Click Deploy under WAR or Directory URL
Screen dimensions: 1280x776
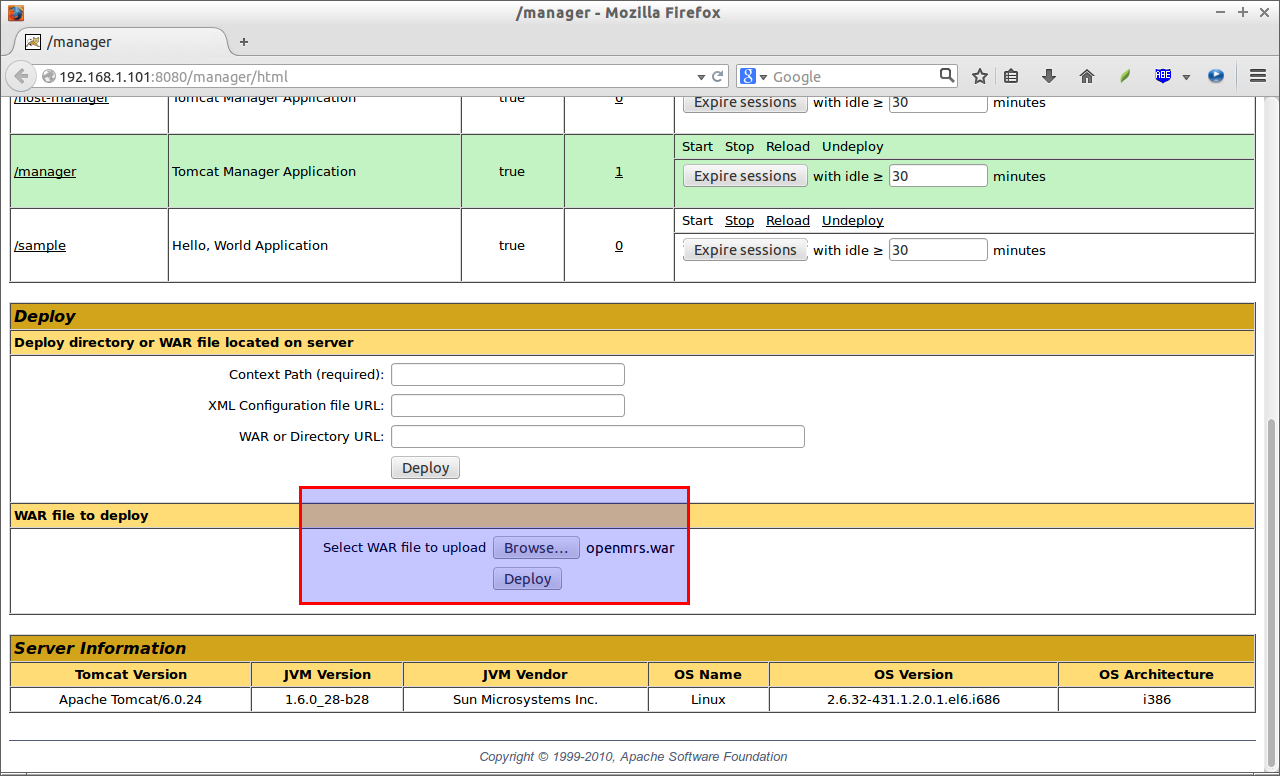[425, 468]
